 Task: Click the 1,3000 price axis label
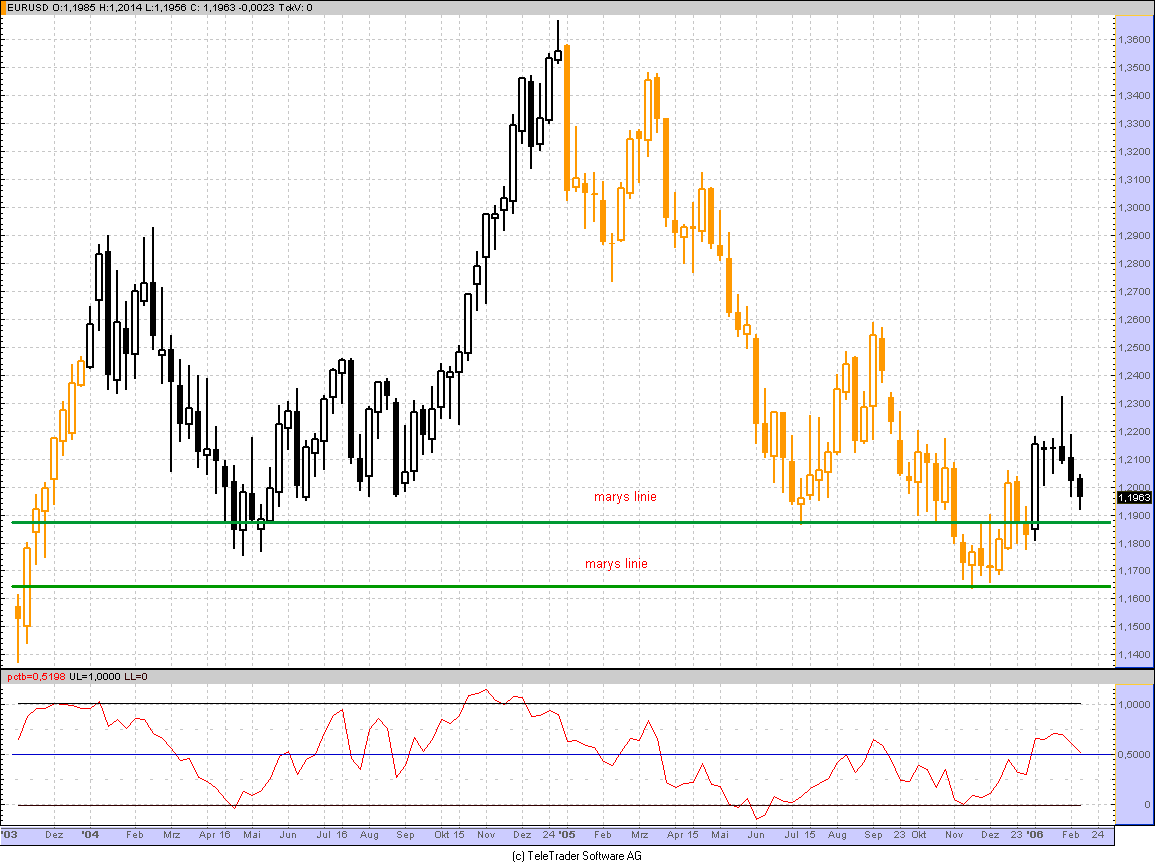coord(1134,208)
